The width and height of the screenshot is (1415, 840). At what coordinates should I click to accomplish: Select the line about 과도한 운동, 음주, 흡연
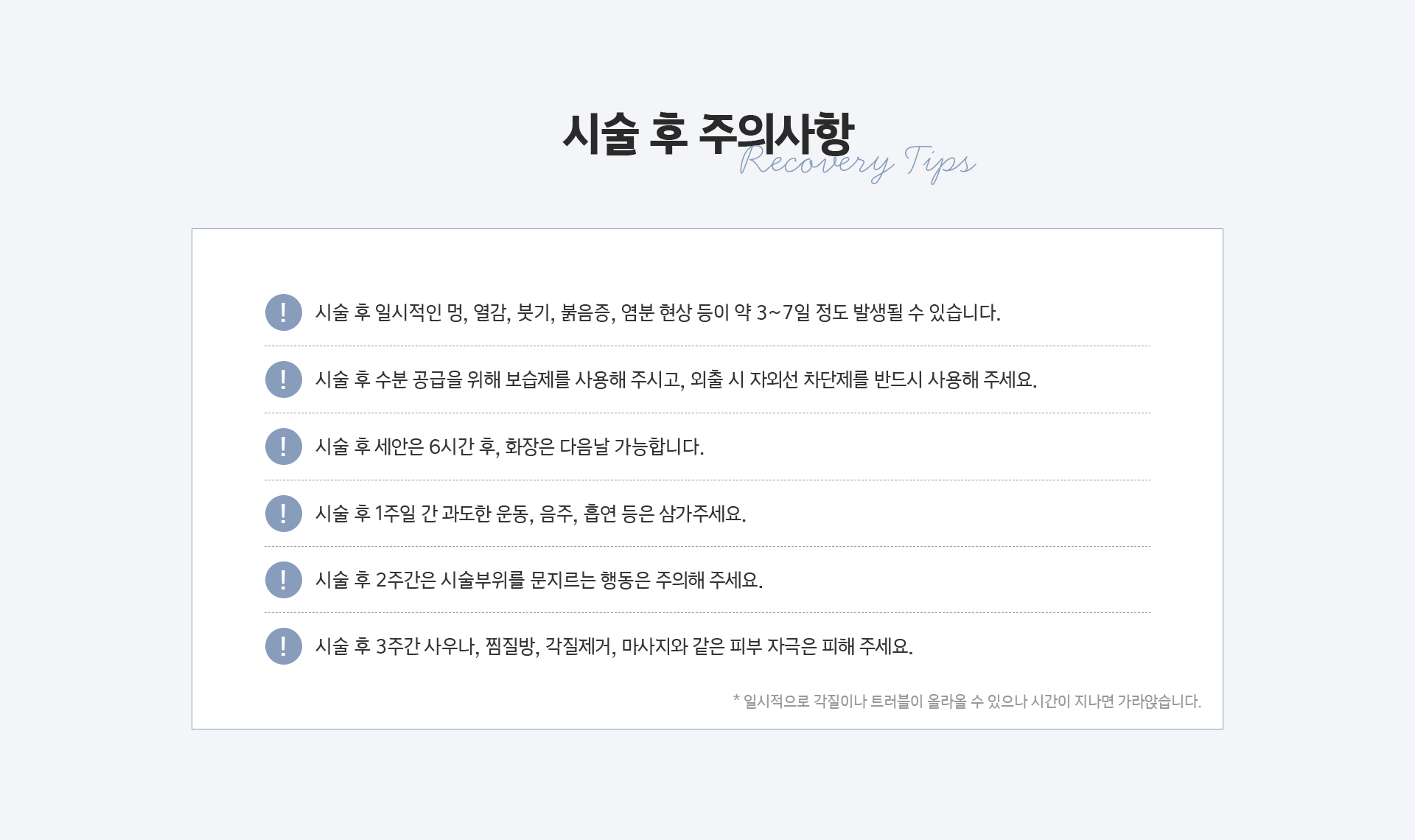point(531,514)
